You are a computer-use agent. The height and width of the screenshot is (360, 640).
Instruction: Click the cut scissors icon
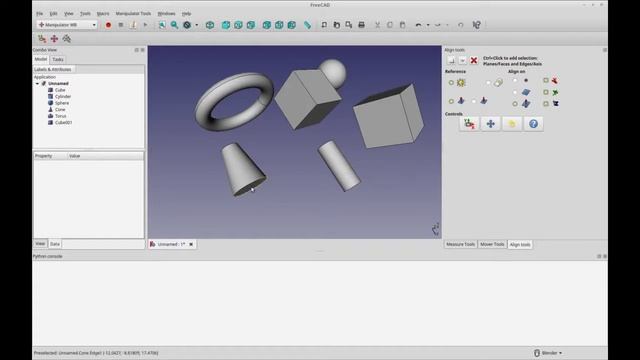point(378,25)
